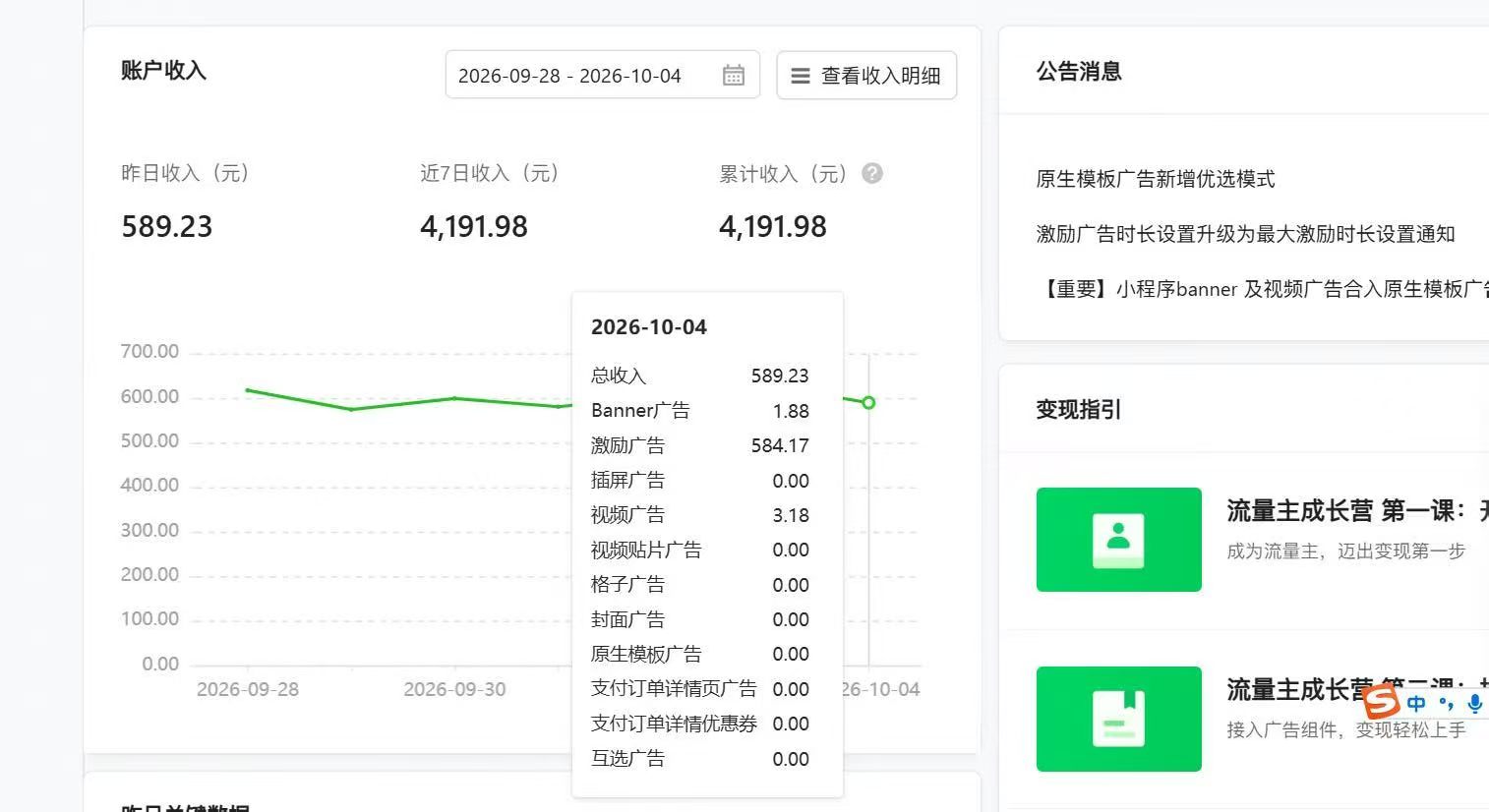
Task: Click the list icon beside 查看收入明细
Action: point(801,76)
